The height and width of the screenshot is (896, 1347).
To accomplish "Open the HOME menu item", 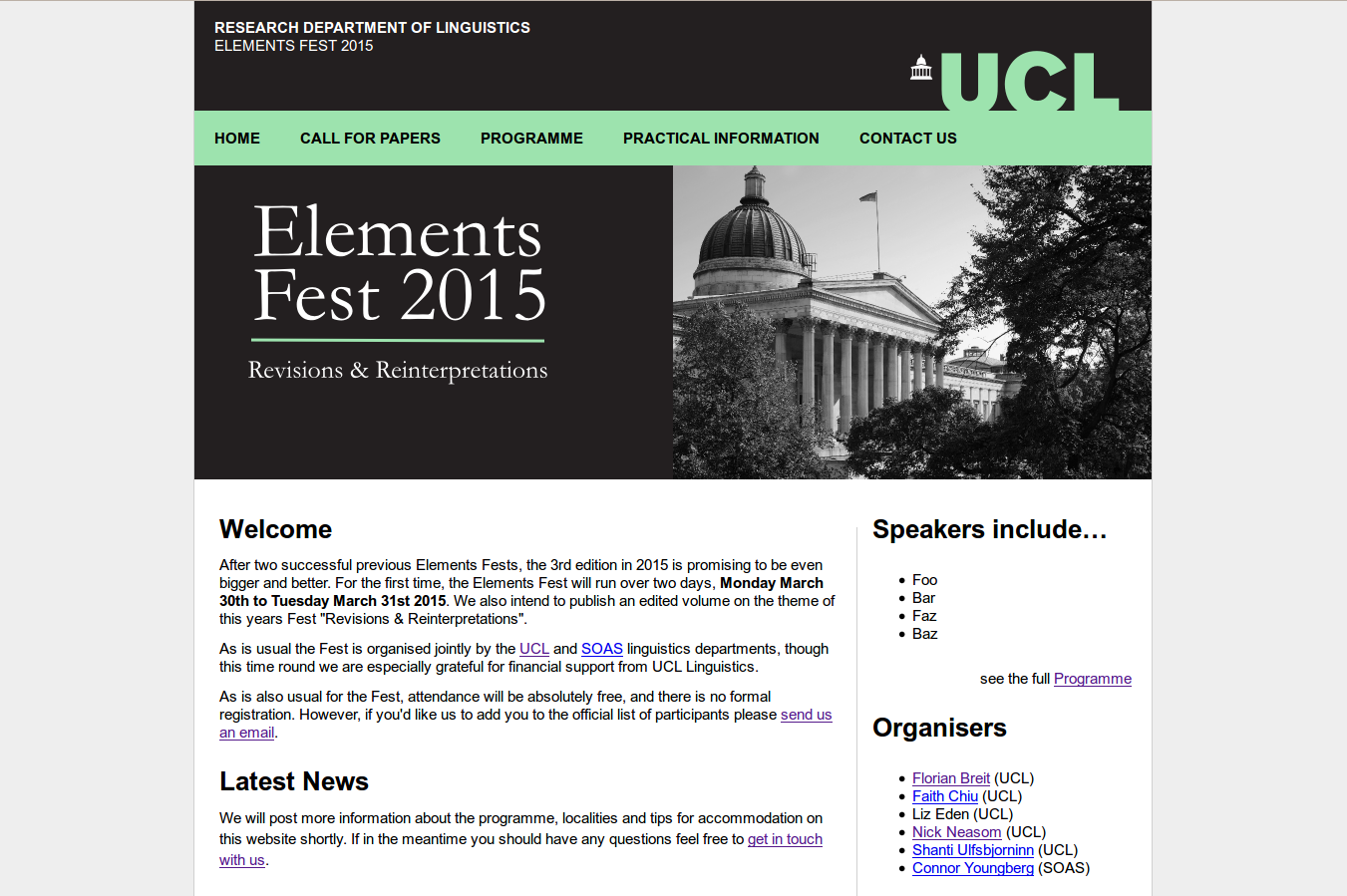I will (x=237, y=139).
